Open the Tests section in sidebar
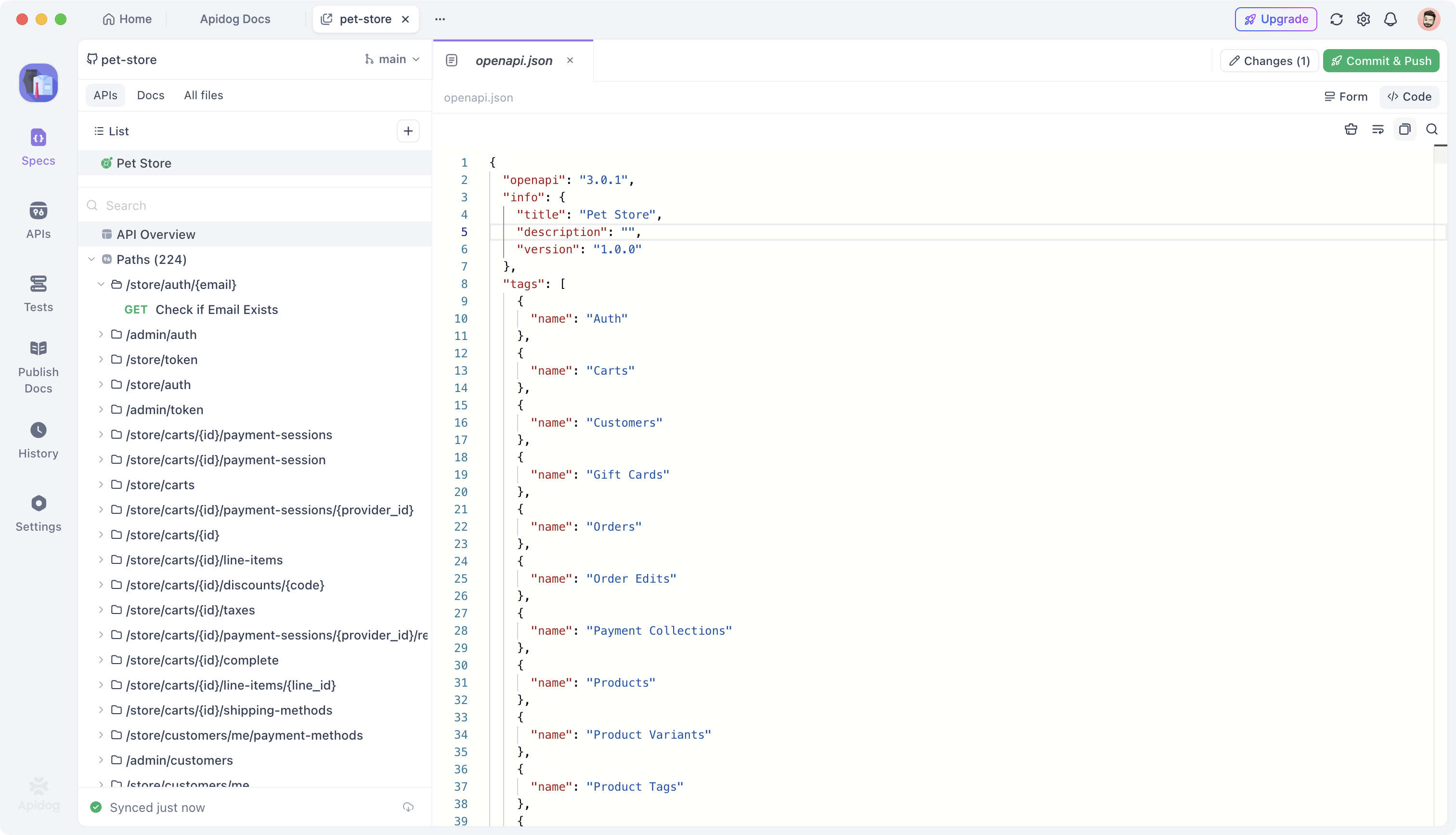The width and height of the screenshot is (1456, 835). point(39,294)
